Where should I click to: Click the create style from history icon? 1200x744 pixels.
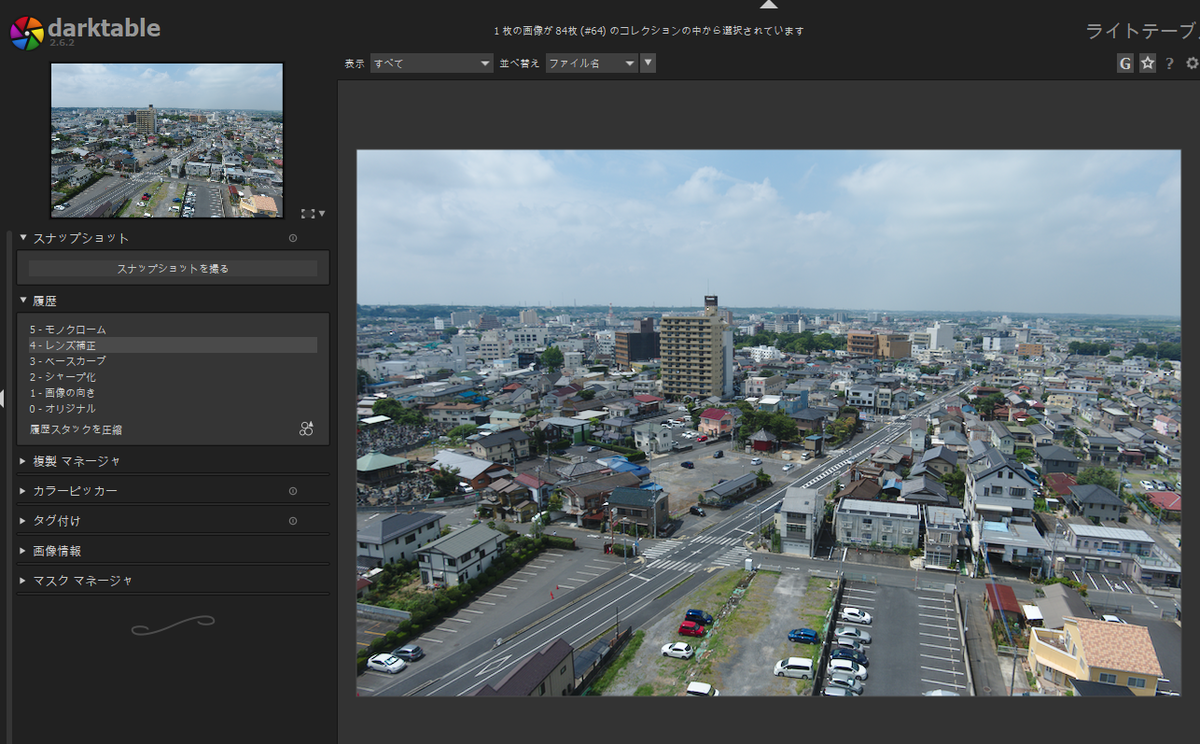306,429
